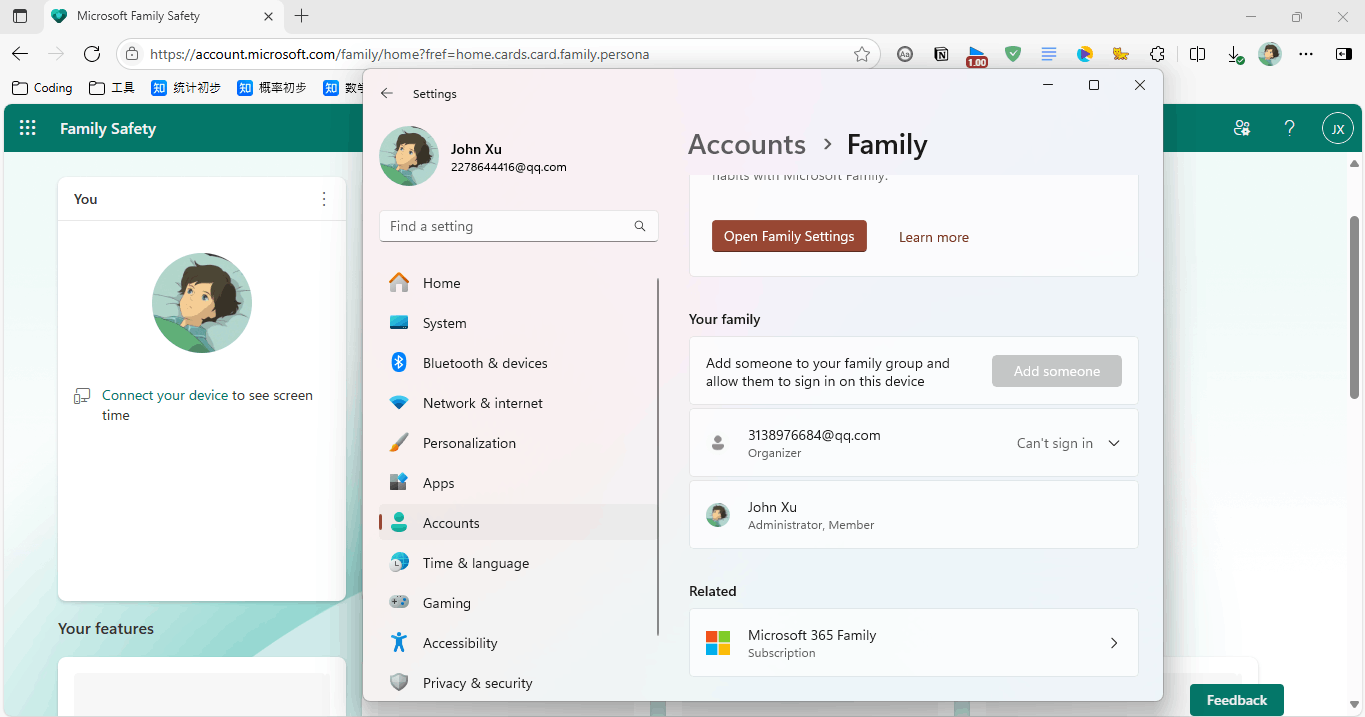Open the Notion extension icon

pos(941,54)
